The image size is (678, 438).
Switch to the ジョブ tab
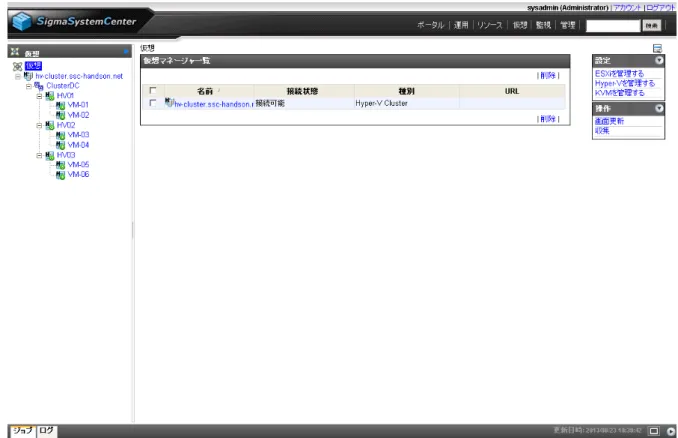click(x=22, y=431)
